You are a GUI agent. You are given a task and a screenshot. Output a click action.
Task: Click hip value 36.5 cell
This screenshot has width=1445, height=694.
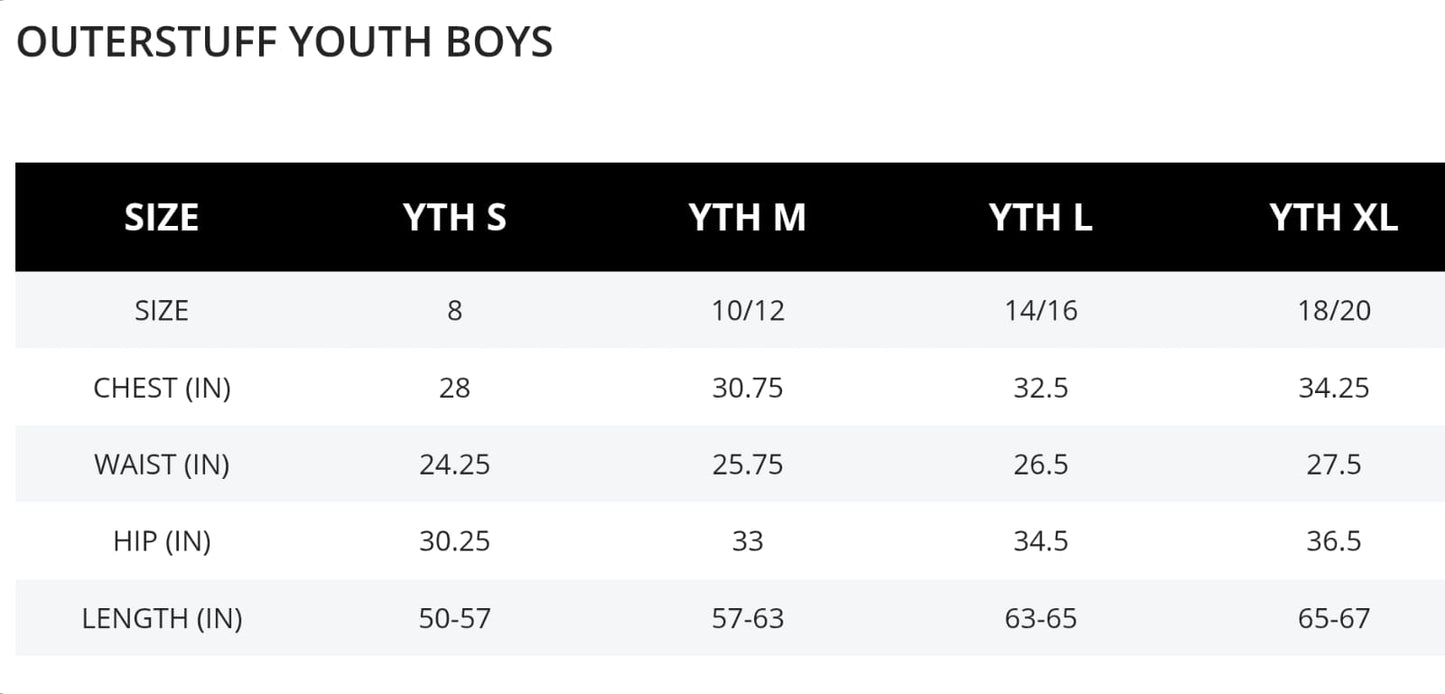tap(1333, 542)
